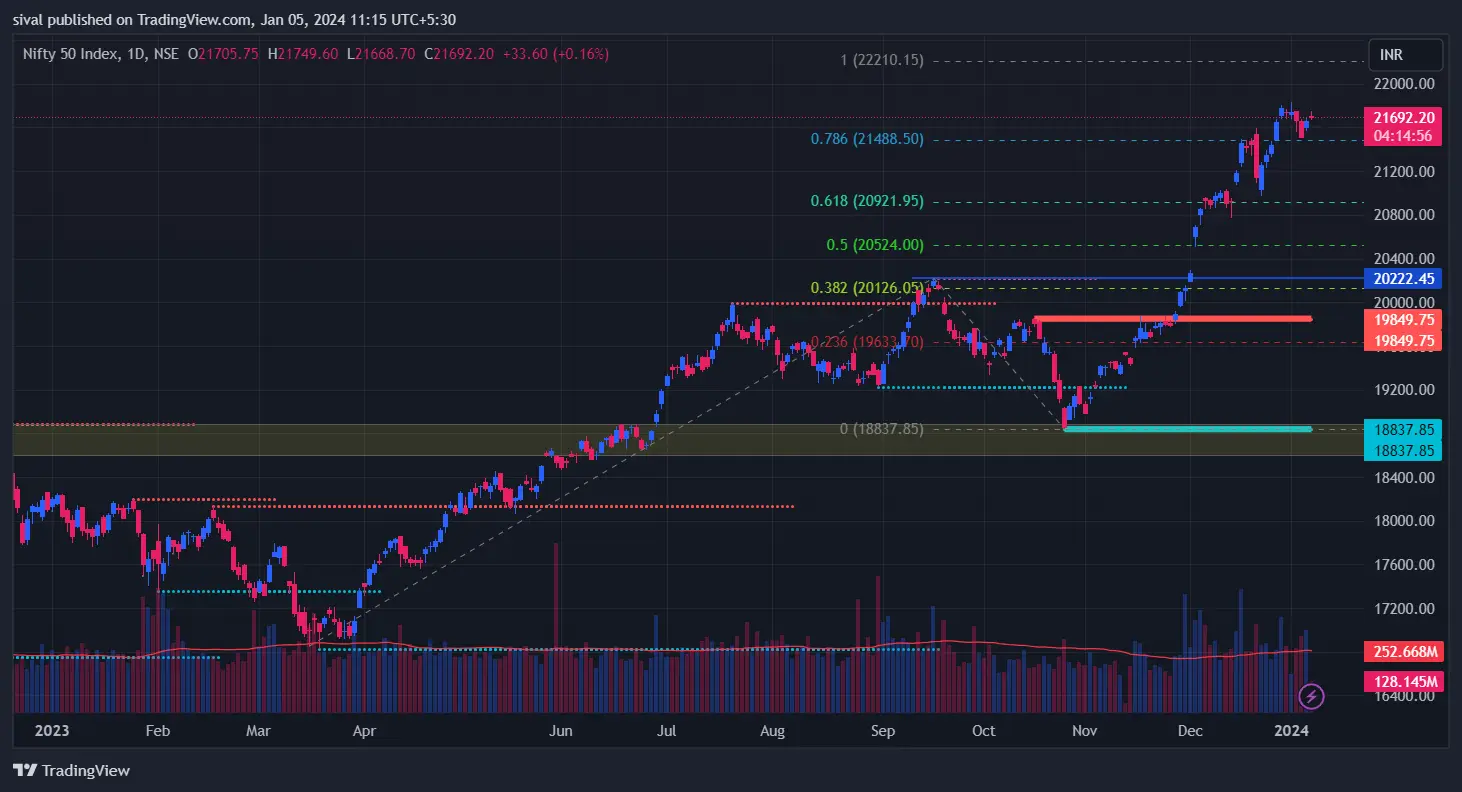Click the INR currency button
Viewport: 1462px width, 792px height.
click(x=1405, y=54)
